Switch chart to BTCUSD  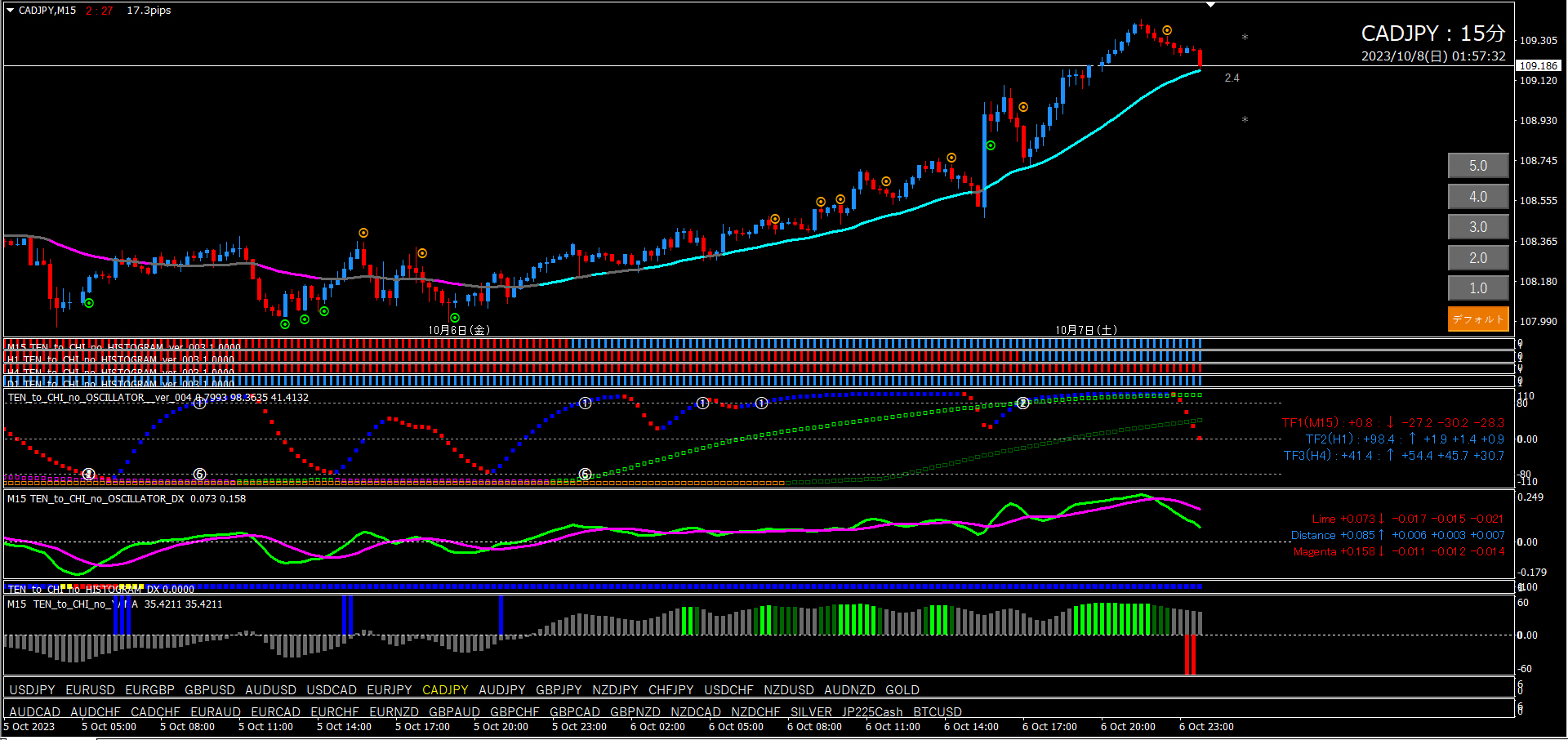point(938,712)
